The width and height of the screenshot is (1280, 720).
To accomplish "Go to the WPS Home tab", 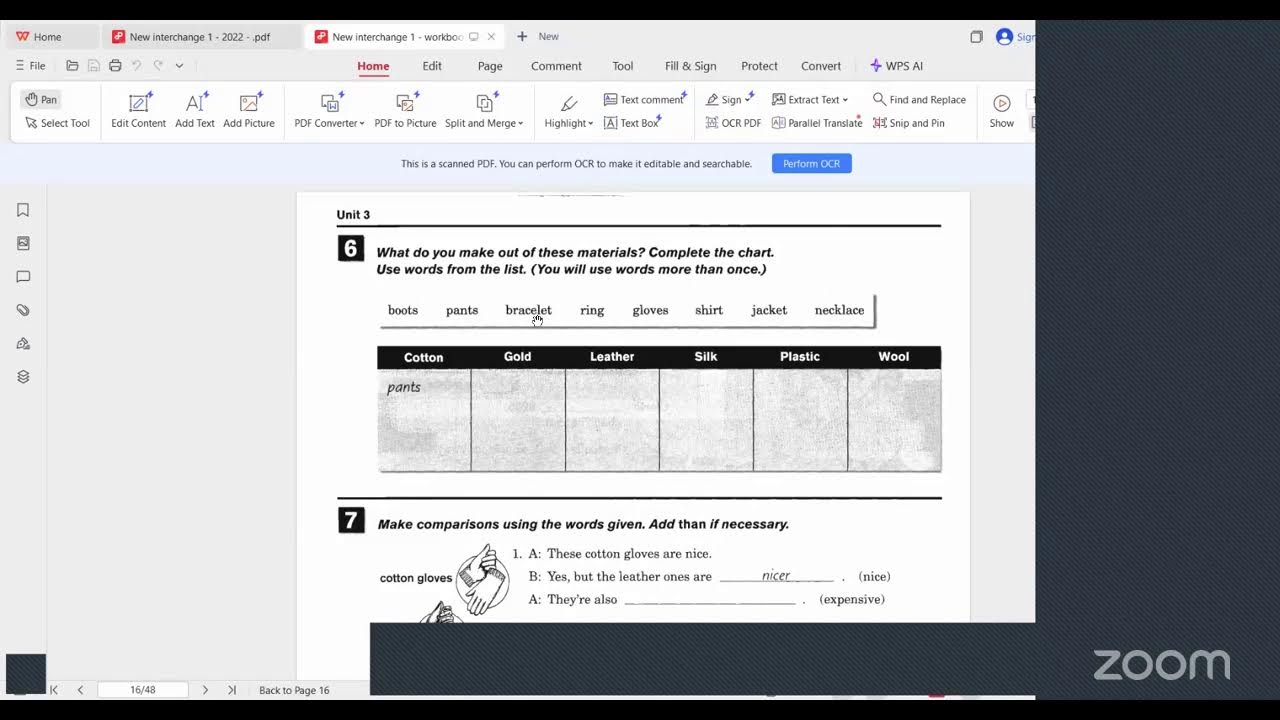I will coord(39,37).
